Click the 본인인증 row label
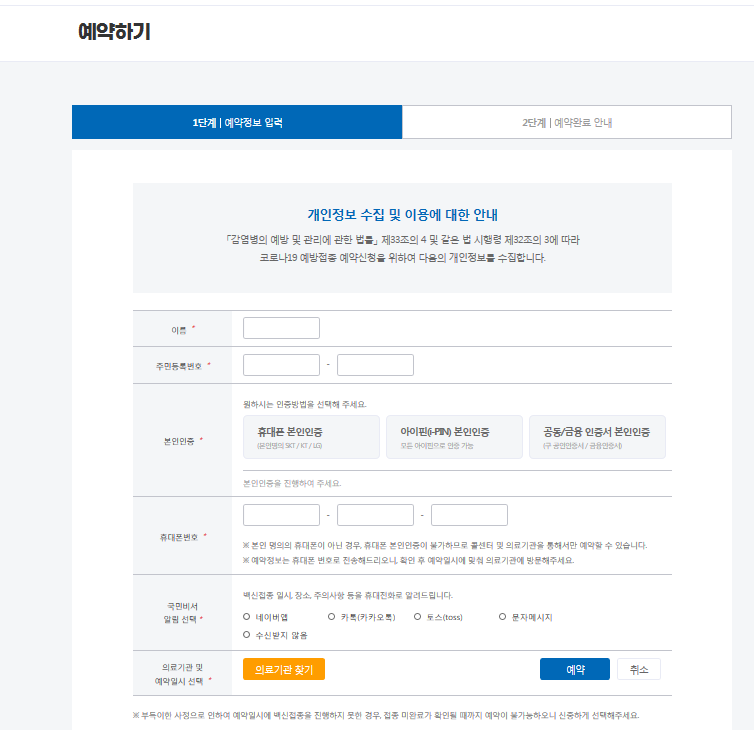 coord(179,441)
